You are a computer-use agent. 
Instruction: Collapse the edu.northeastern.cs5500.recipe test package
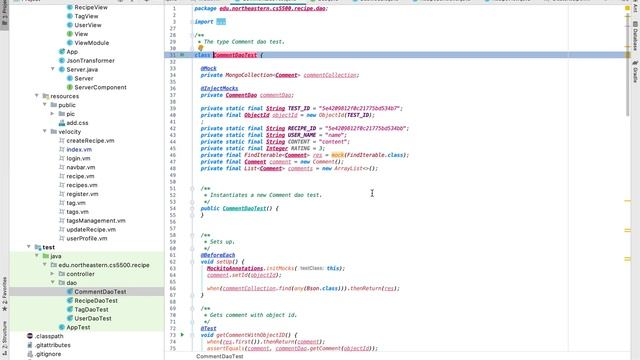tap(45, 265)
